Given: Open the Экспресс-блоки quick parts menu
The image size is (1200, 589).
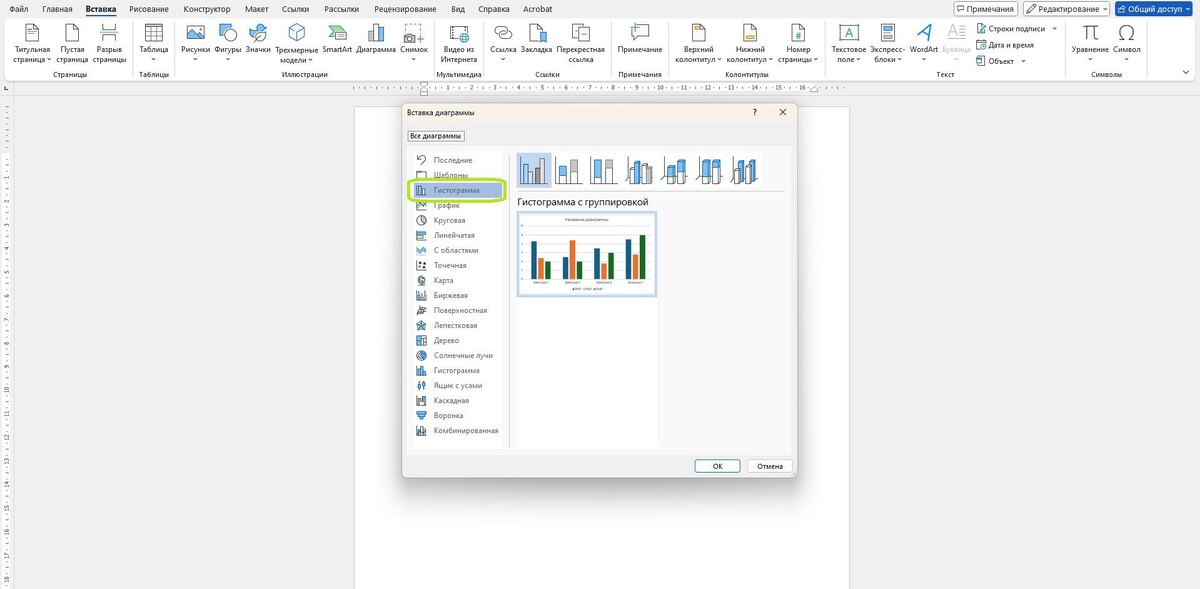Looking at the screenshot, I should 886,43.
